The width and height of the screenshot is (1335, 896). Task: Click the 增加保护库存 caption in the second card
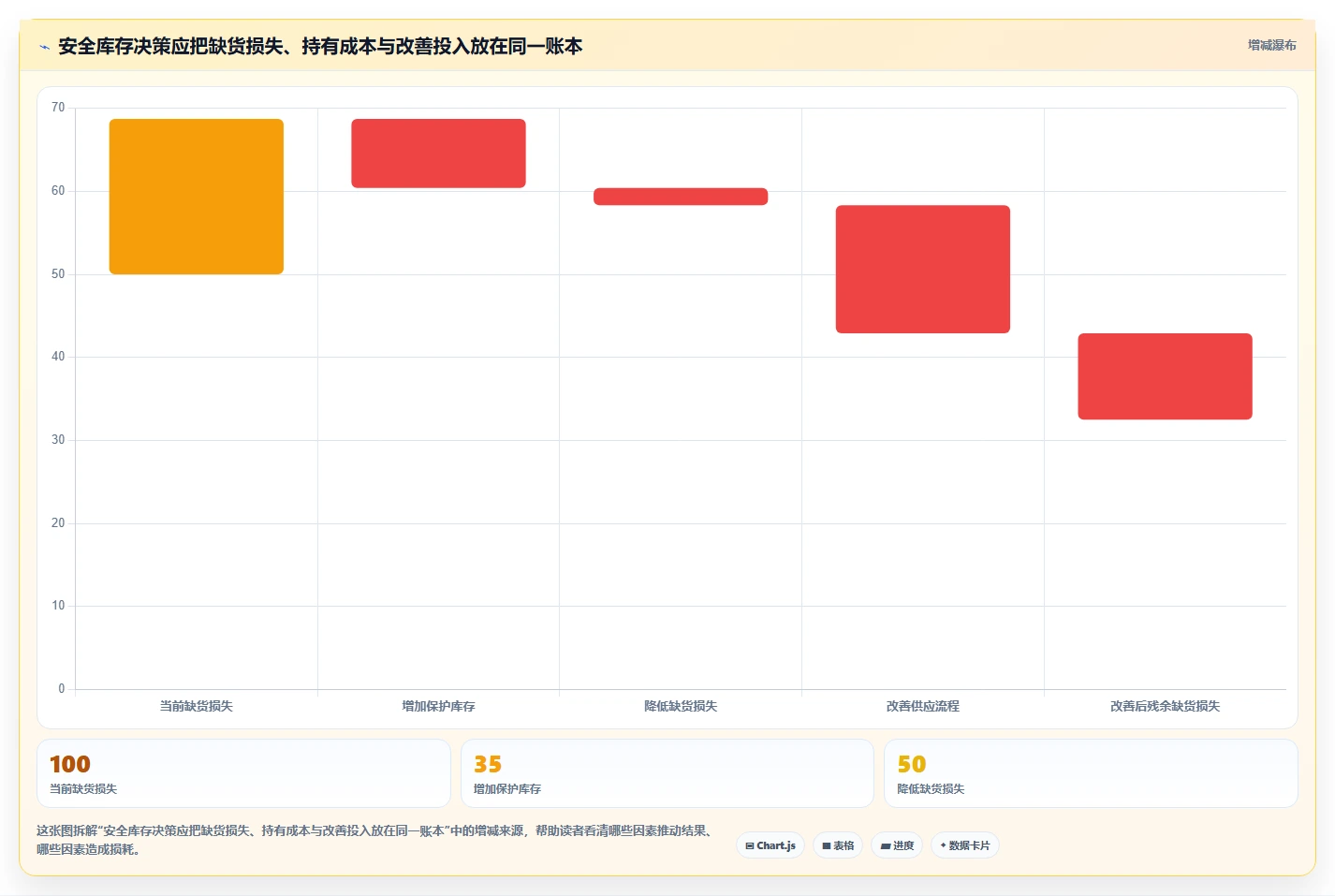(507, 789)
